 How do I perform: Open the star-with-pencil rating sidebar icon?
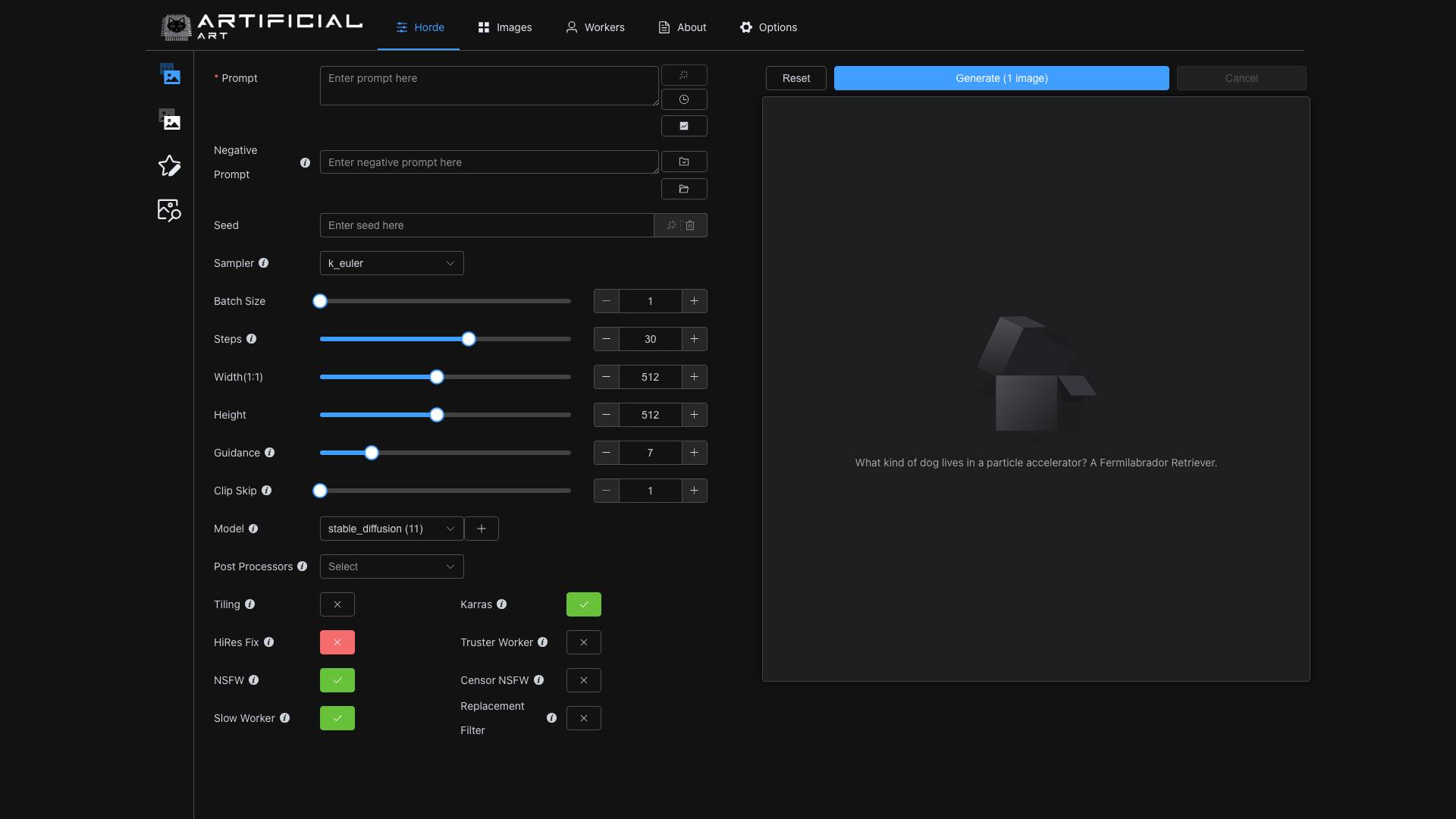(x=169, y=165)
